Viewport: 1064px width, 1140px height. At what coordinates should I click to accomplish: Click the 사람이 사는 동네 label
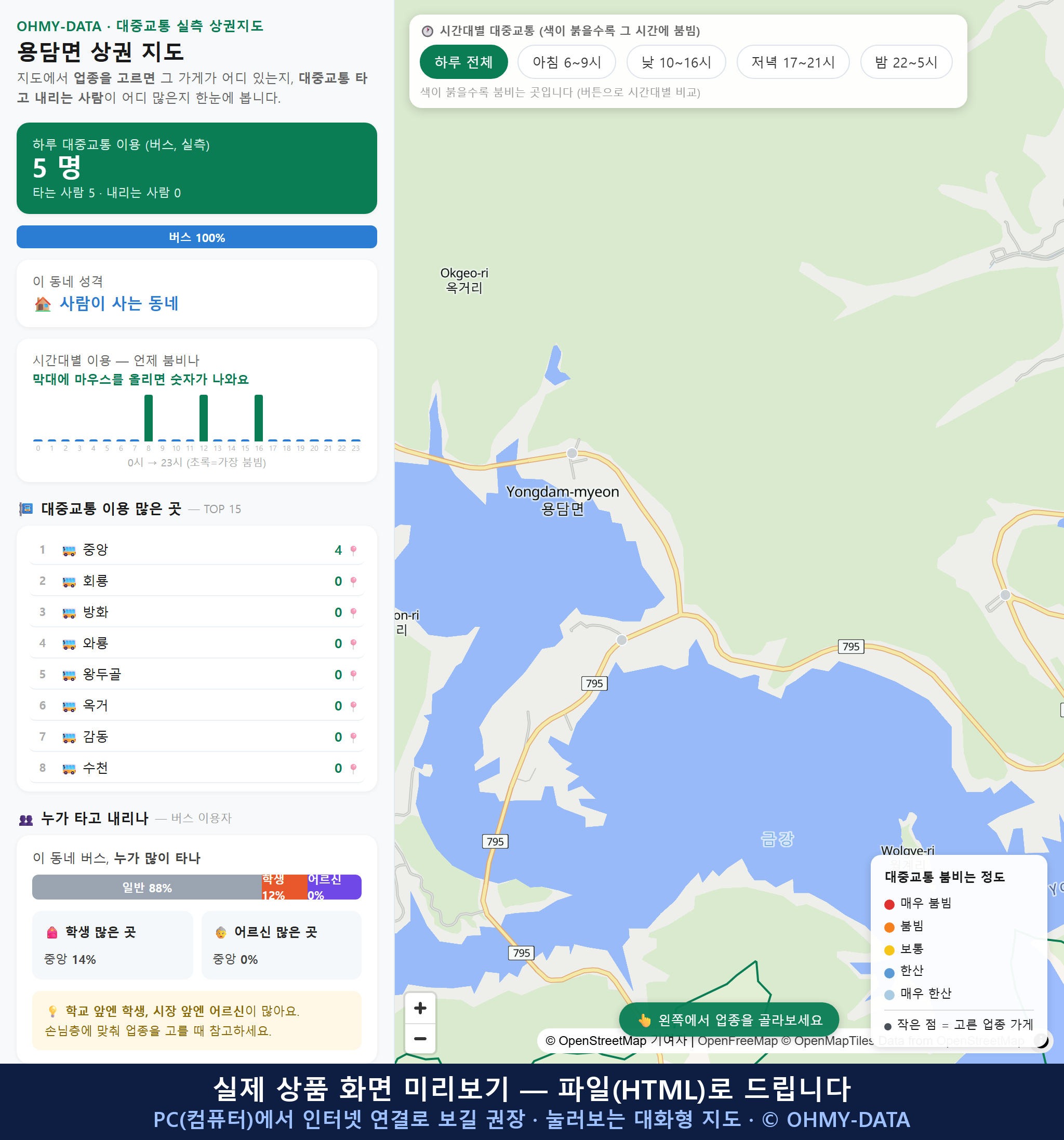(x=119, y=303)
